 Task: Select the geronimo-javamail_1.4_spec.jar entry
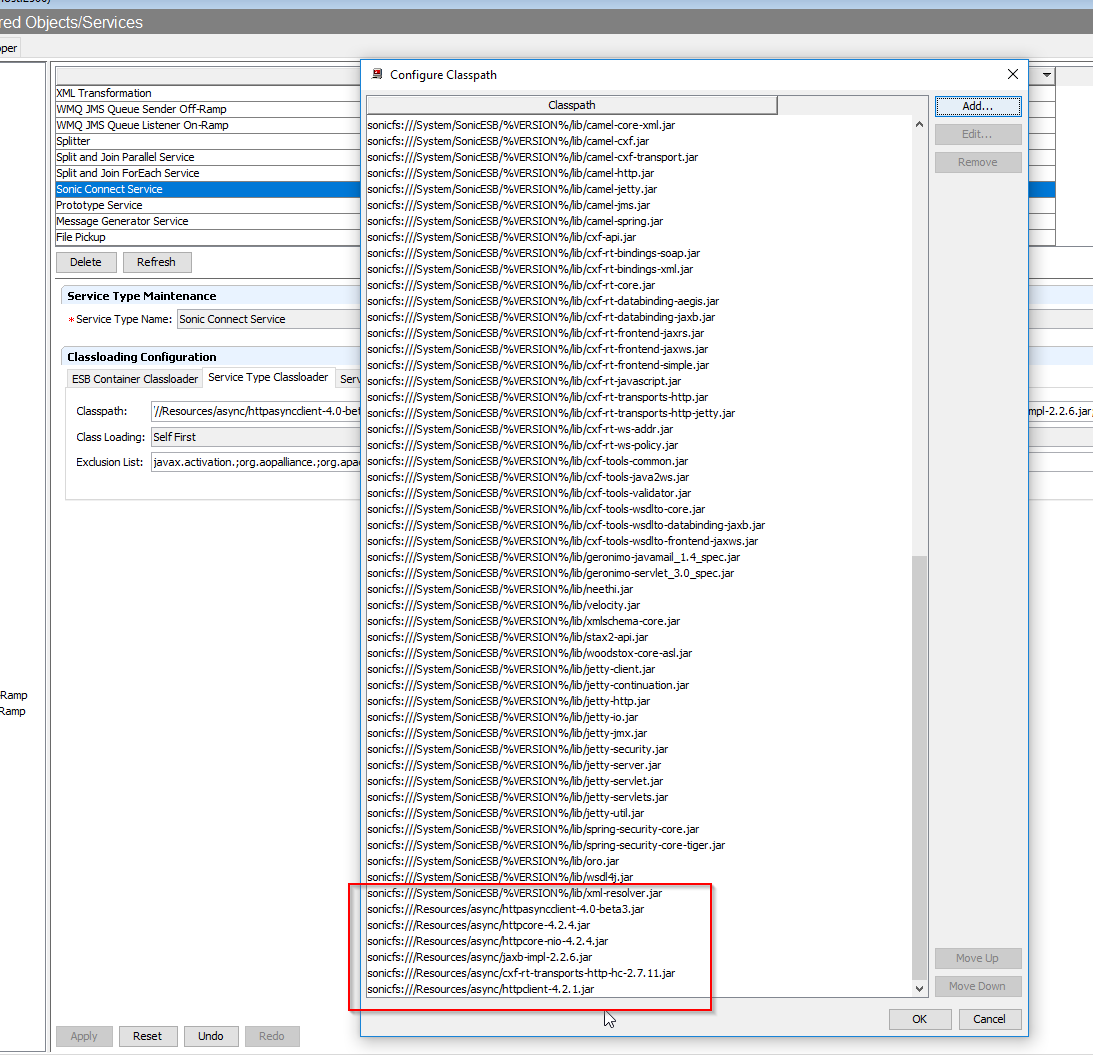(x=553, y=558)
